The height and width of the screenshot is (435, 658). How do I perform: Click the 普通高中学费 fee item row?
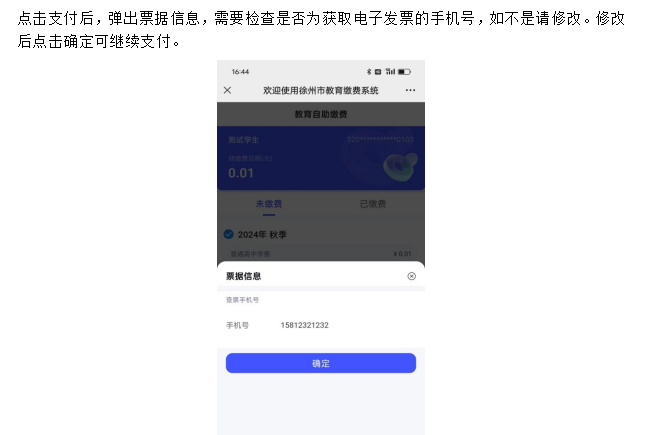click(x=321, y=254)
